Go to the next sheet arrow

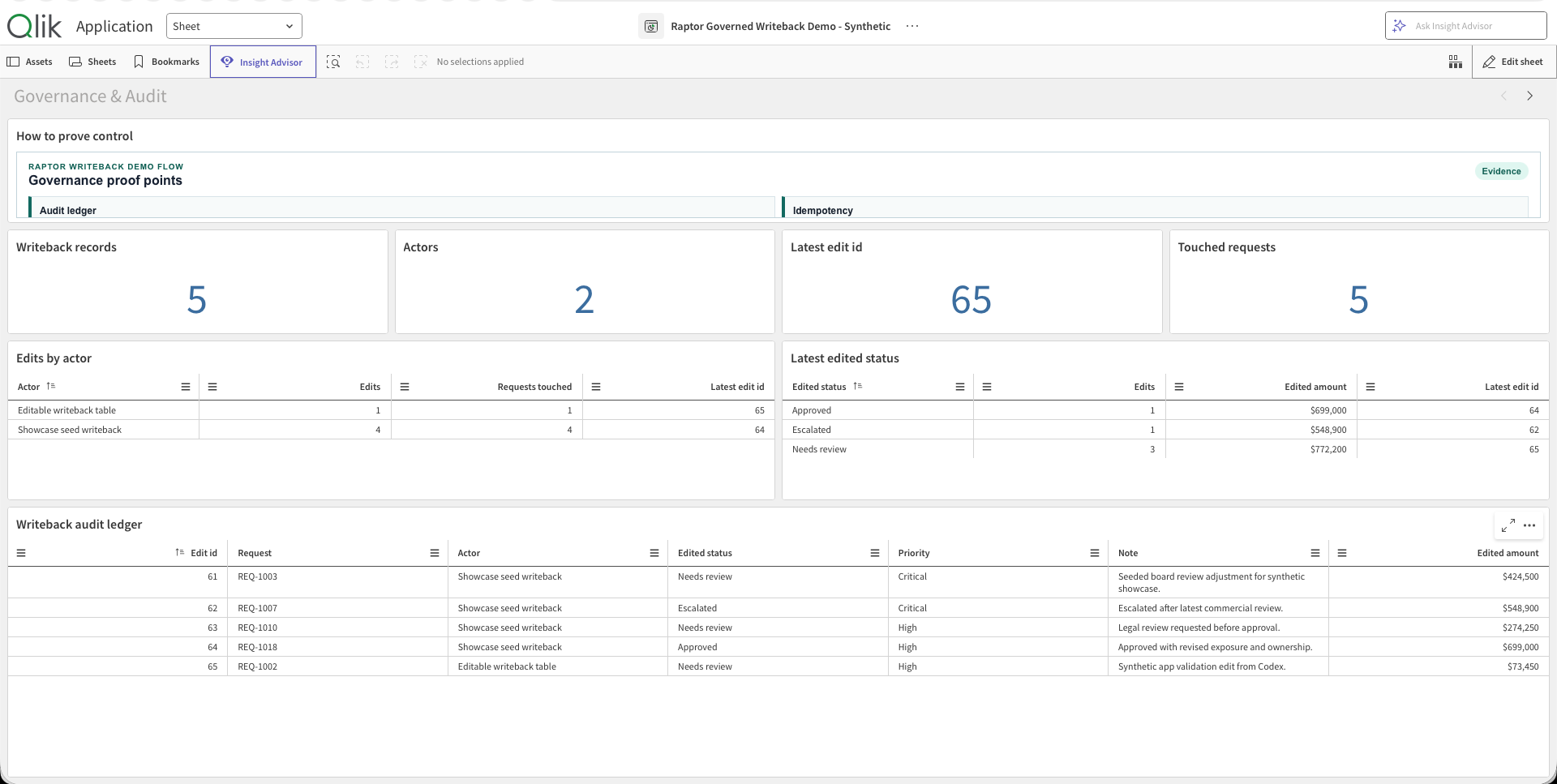tap(1530, 96)
